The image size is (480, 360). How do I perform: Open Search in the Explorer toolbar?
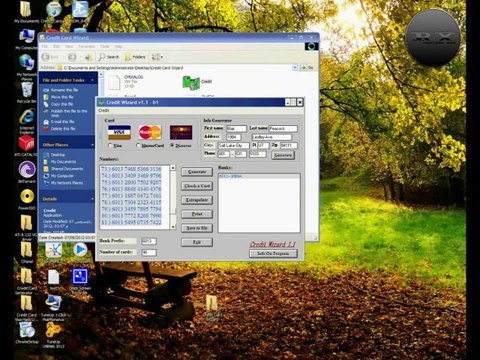[109, 57]
